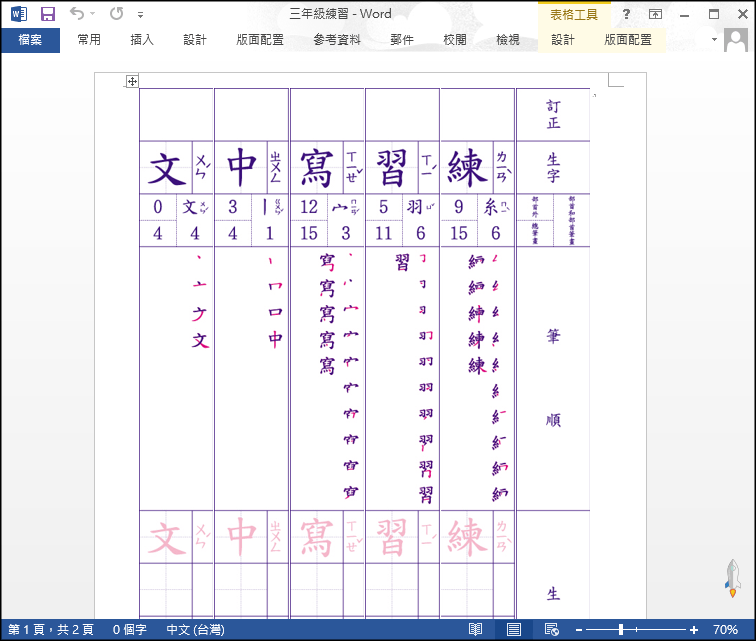
Task: Zoom in with the plus button
Action: [x=694, y=630]
